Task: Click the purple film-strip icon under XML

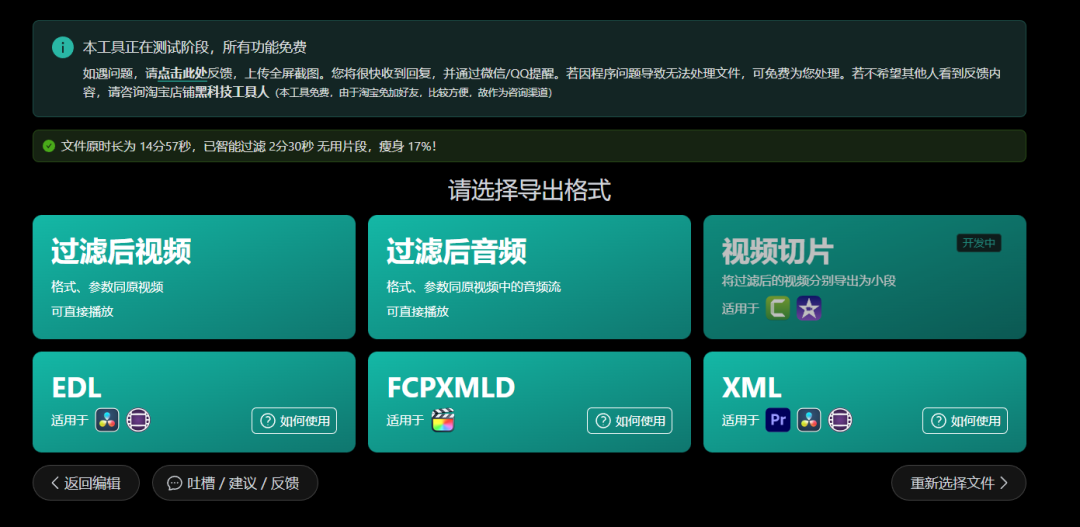Action: point(840,420)
